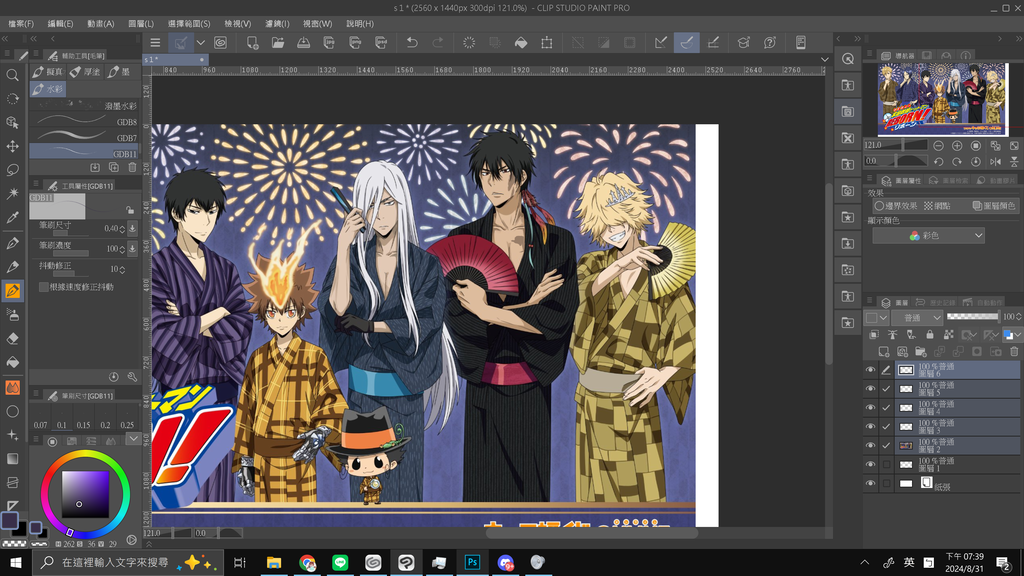
Task: Click the Navigator preview thumbnail
Action: (942, 99)
